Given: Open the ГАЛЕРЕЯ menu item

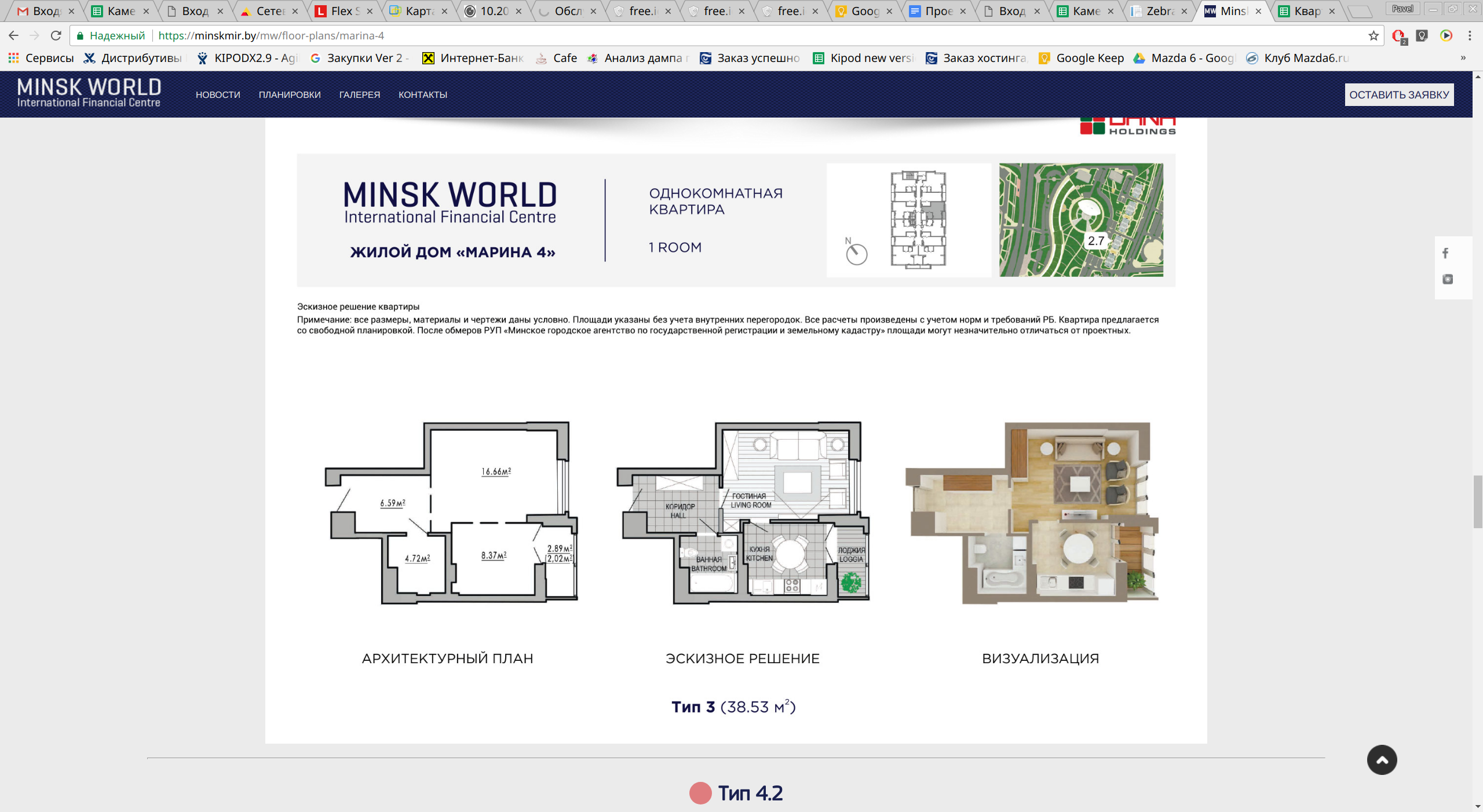Looking at the screenshot, I should 360,94.
